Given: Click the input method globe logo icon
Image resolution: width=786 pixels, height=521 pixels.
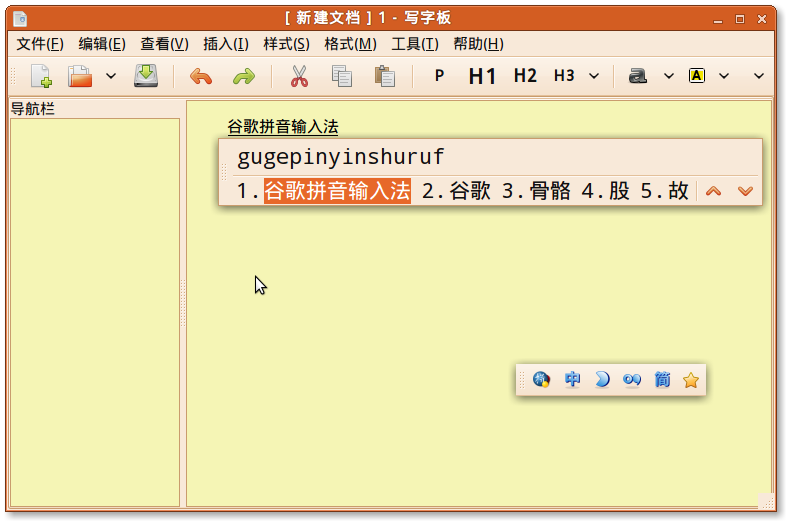Looking at the screenshot, I should click(541, 380).
